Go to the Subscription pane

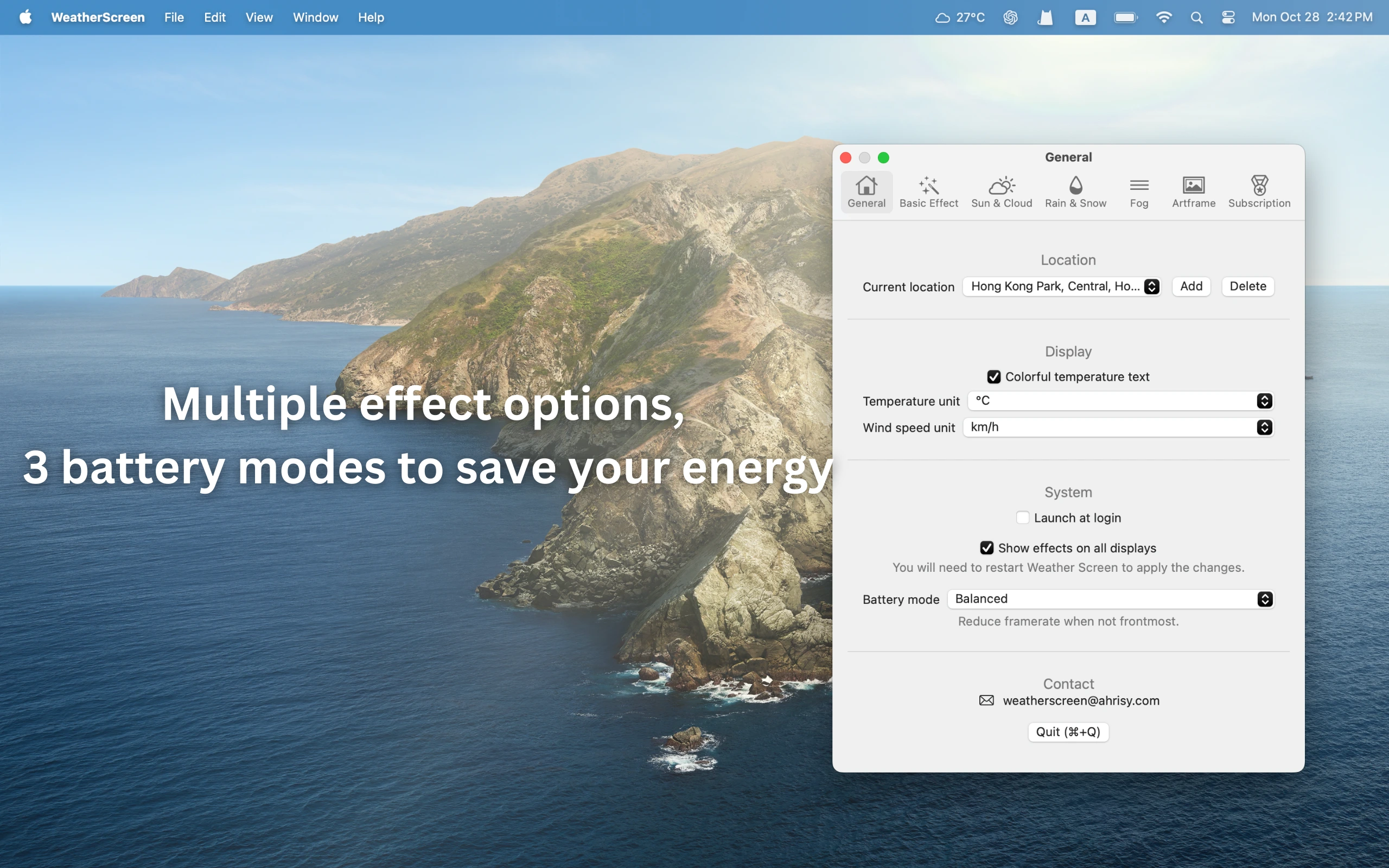[1259, 192]
